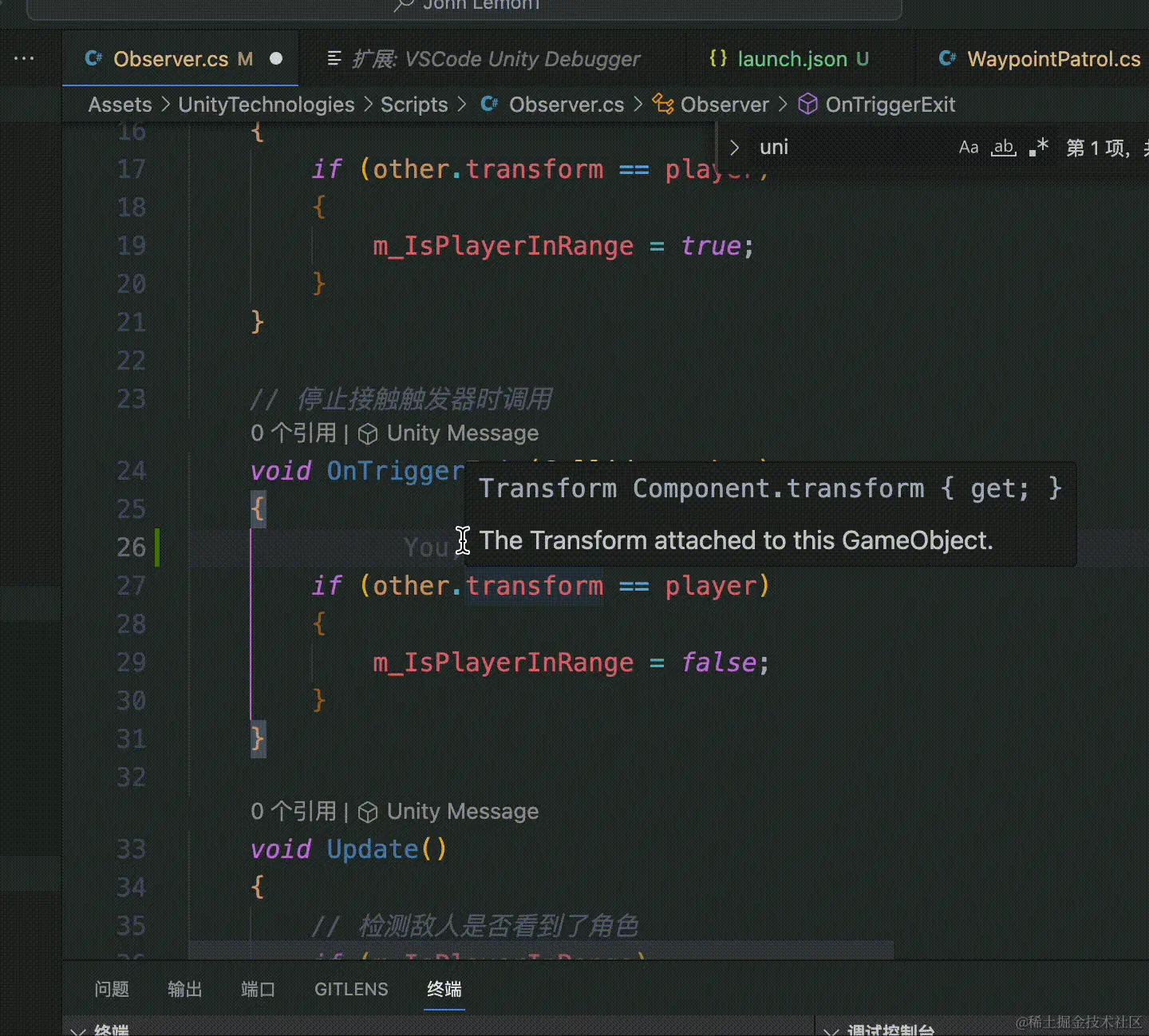Click 'Unity Message' CodeLens above Update

tap(463, 812)
